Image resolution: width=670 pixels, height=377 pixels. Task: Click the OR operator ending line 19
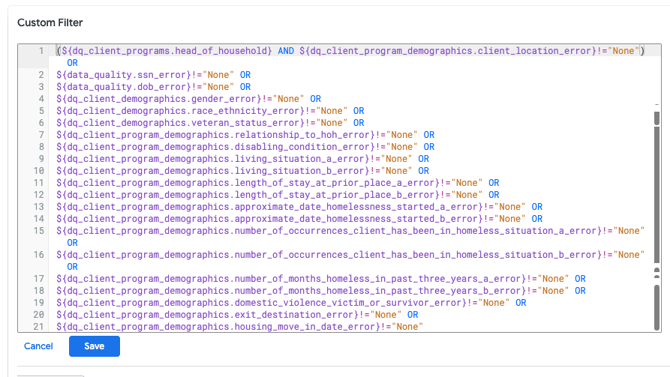(x=521, y=302)
